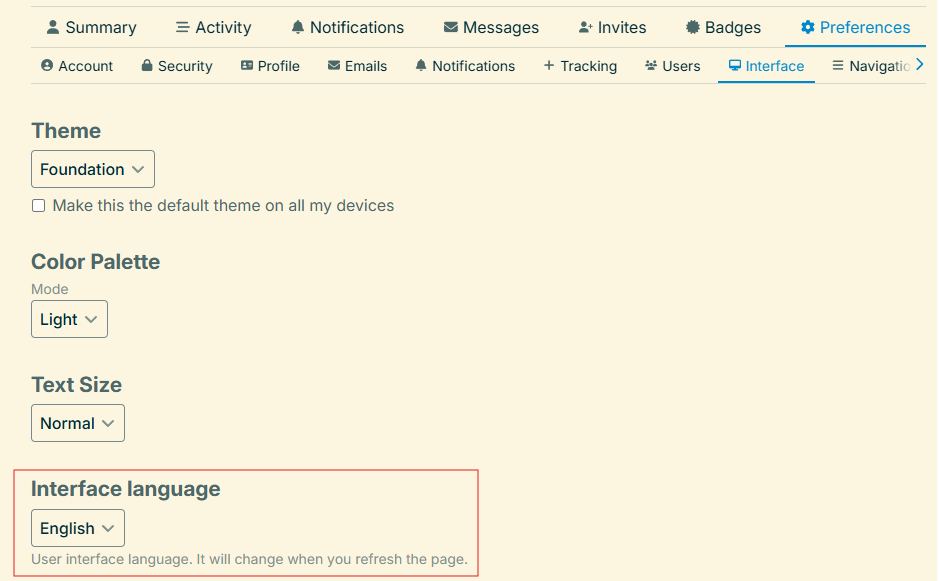Switch to the Invites tab
Viewport: 939px width, 581px height.
(612, 28)
